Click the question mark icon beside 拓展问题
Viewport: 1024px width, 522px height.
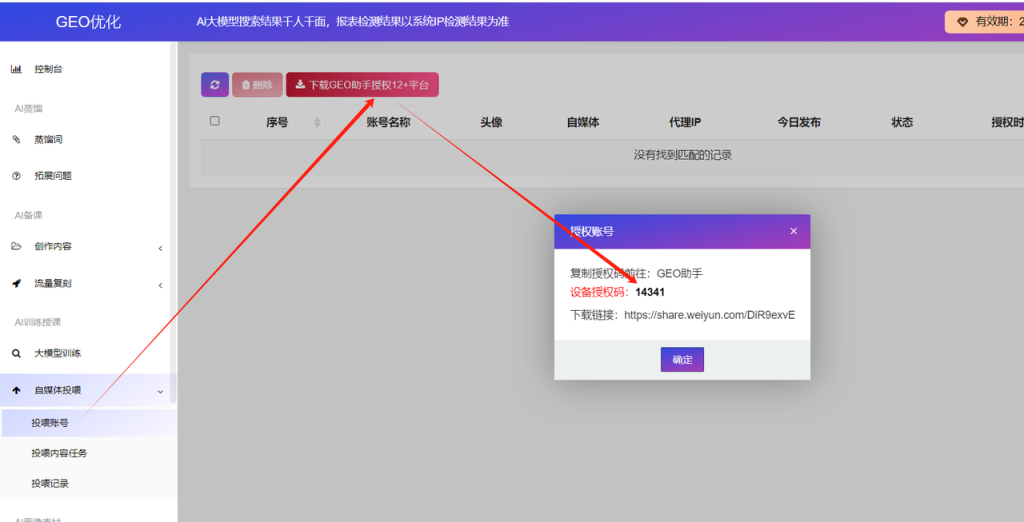[16, 176]
